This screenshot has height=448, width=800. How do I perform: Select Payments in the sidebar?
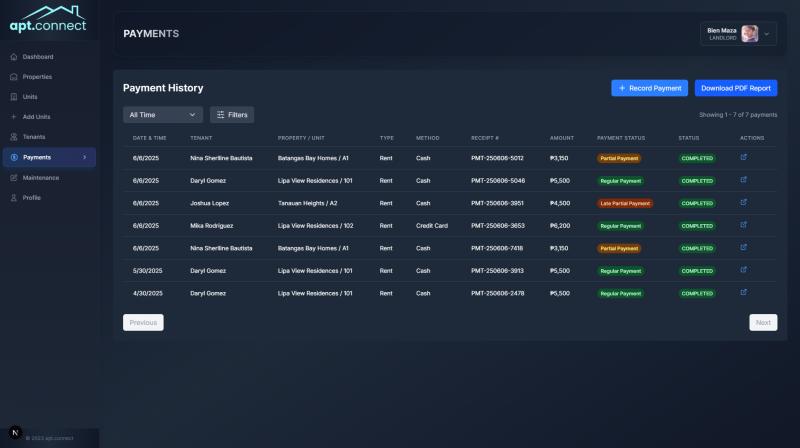coord(49,157)
